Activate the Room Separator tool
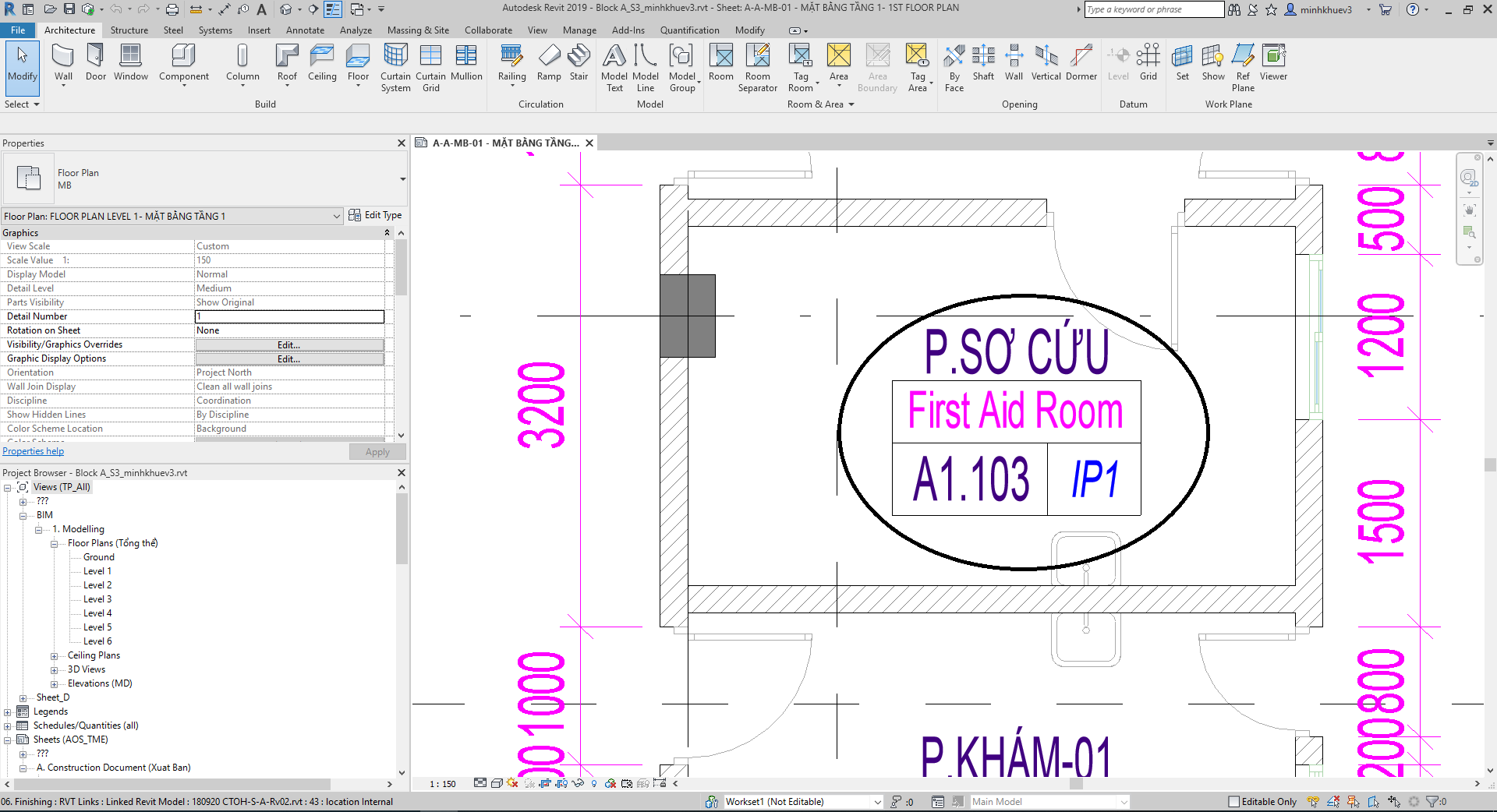 pyautogui.click(x=757, y=68)
